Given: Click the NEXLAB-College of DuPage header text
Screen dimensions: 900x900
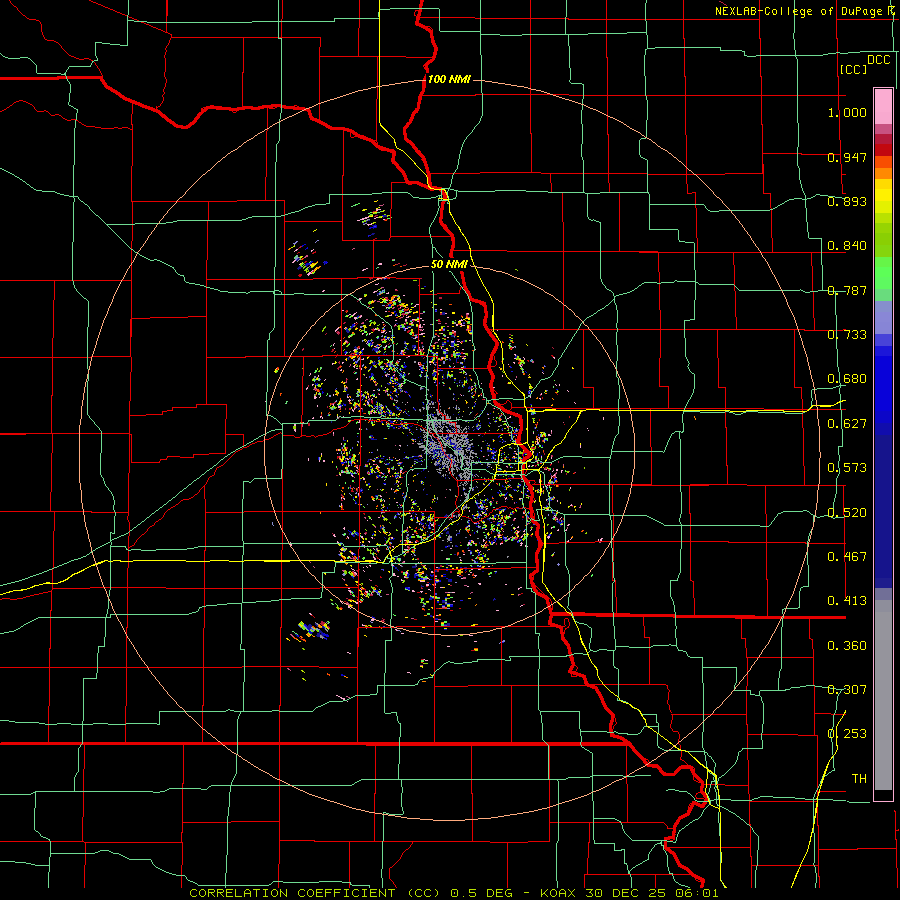Looking at the screenshot, I should pyautogui.click(x=806, y=11).
